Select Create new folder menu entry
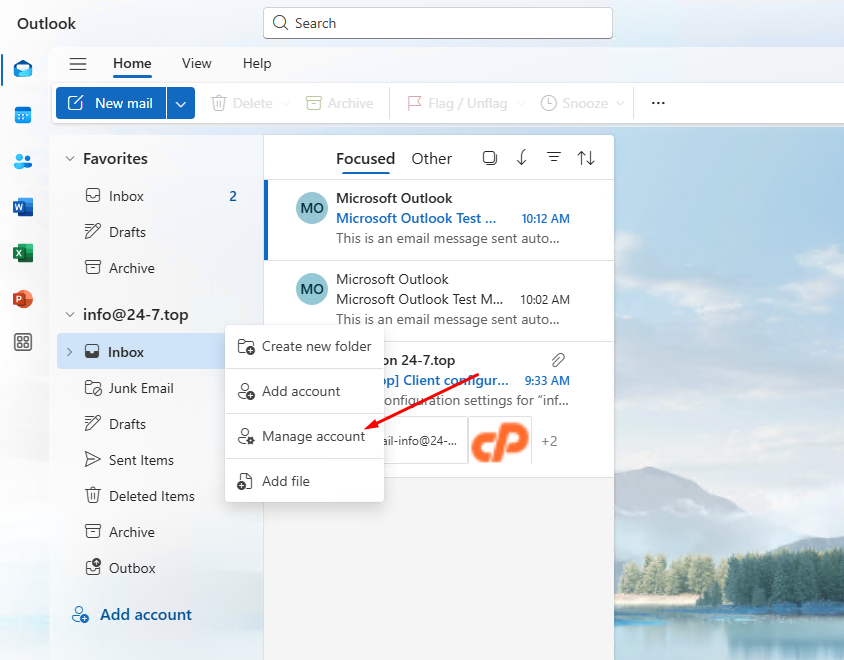Image resolution: width=844 pixels, height=660 pixels. click(x=316, y=346)
